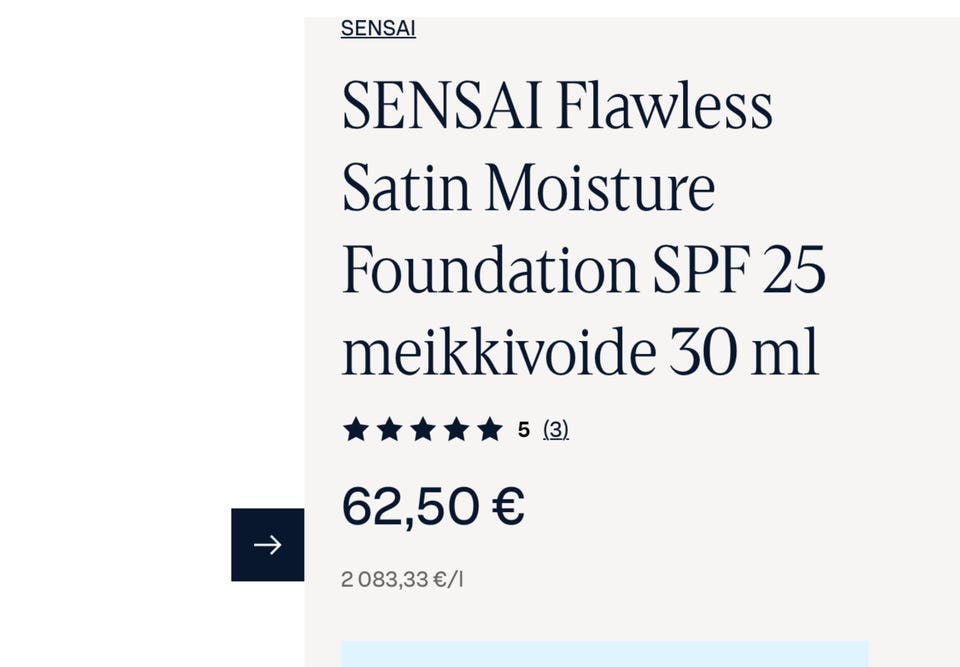This screenshot has width=960, height=667.
Task: Open the (3) reviews link
Action: coord(555,429)
